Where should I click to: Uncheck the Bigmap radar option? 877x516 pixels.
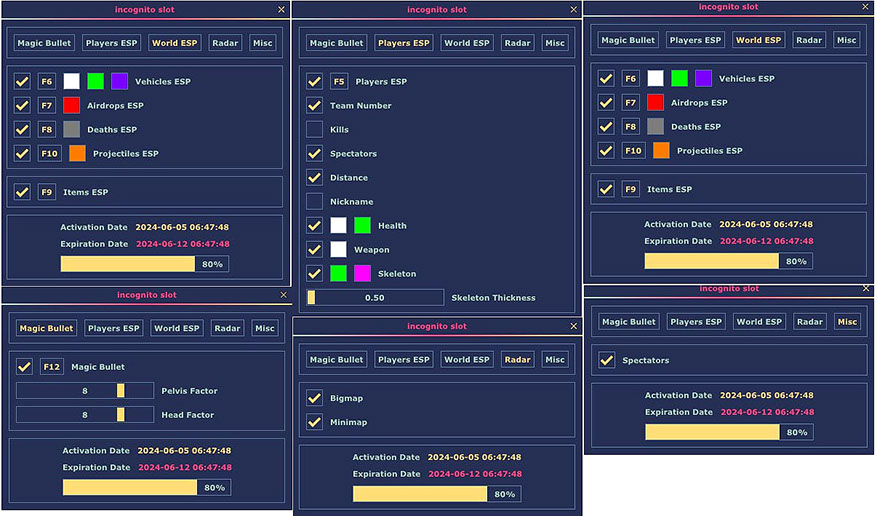(x=314, y=398)
